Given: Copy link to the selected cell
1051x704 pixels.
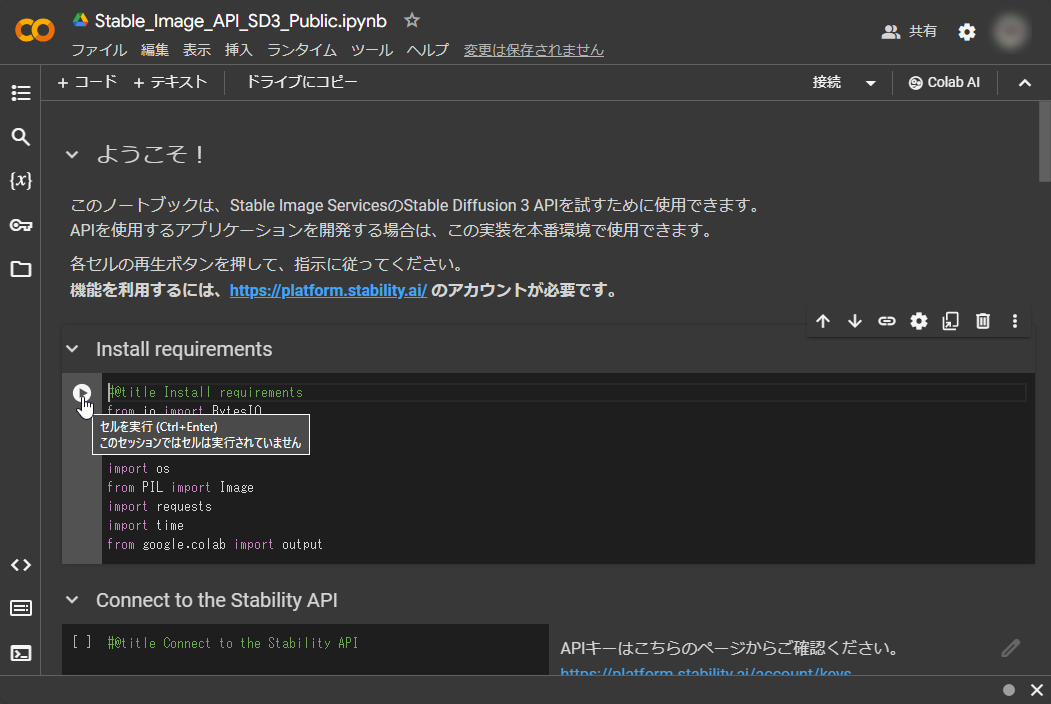Looking at the screenshot, I should (887, 321).
